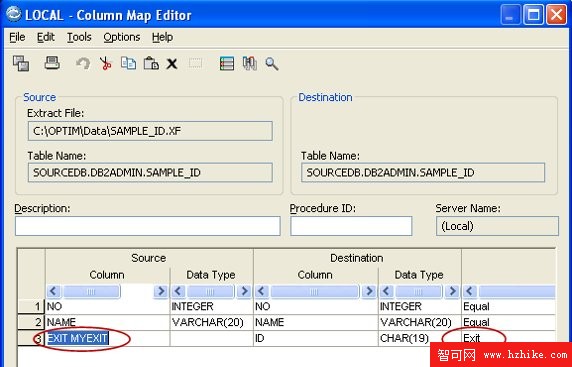Viewport: 572px width, 367px height.
Task: Click into the Procedure ID field
Action: click(351, 226)
